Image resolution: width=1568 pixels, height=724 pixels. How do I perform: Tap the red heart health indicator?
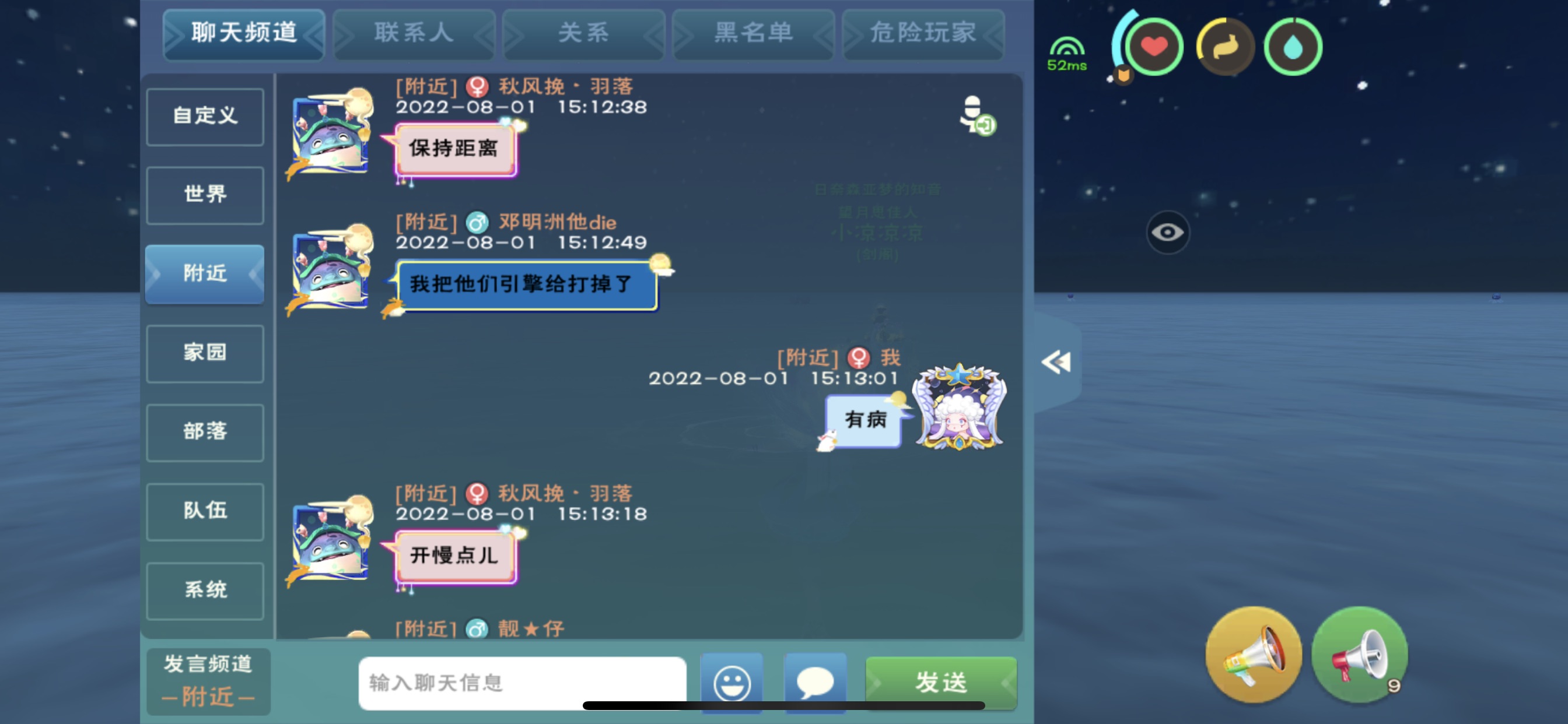[1153, 47]
